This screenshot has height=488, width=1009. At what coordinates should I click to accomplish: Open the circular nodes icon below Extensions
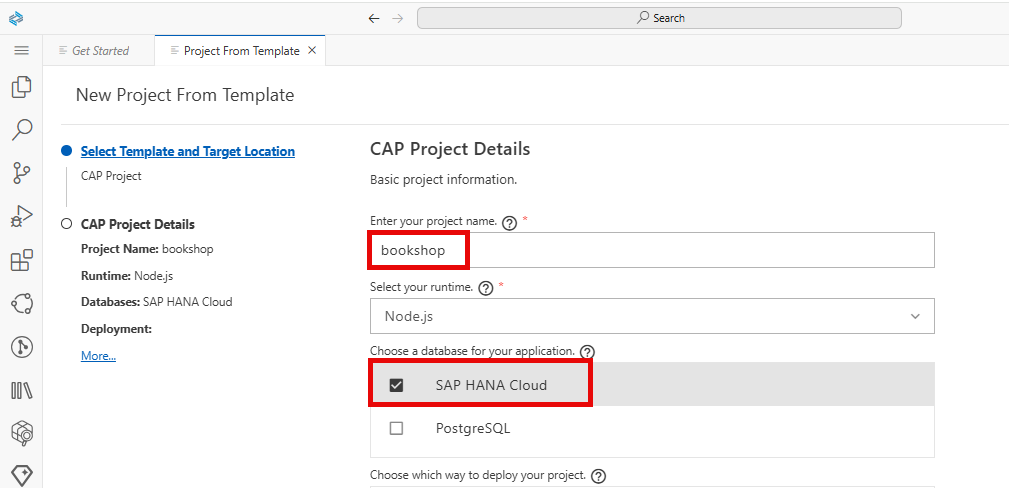pos(21,303)
